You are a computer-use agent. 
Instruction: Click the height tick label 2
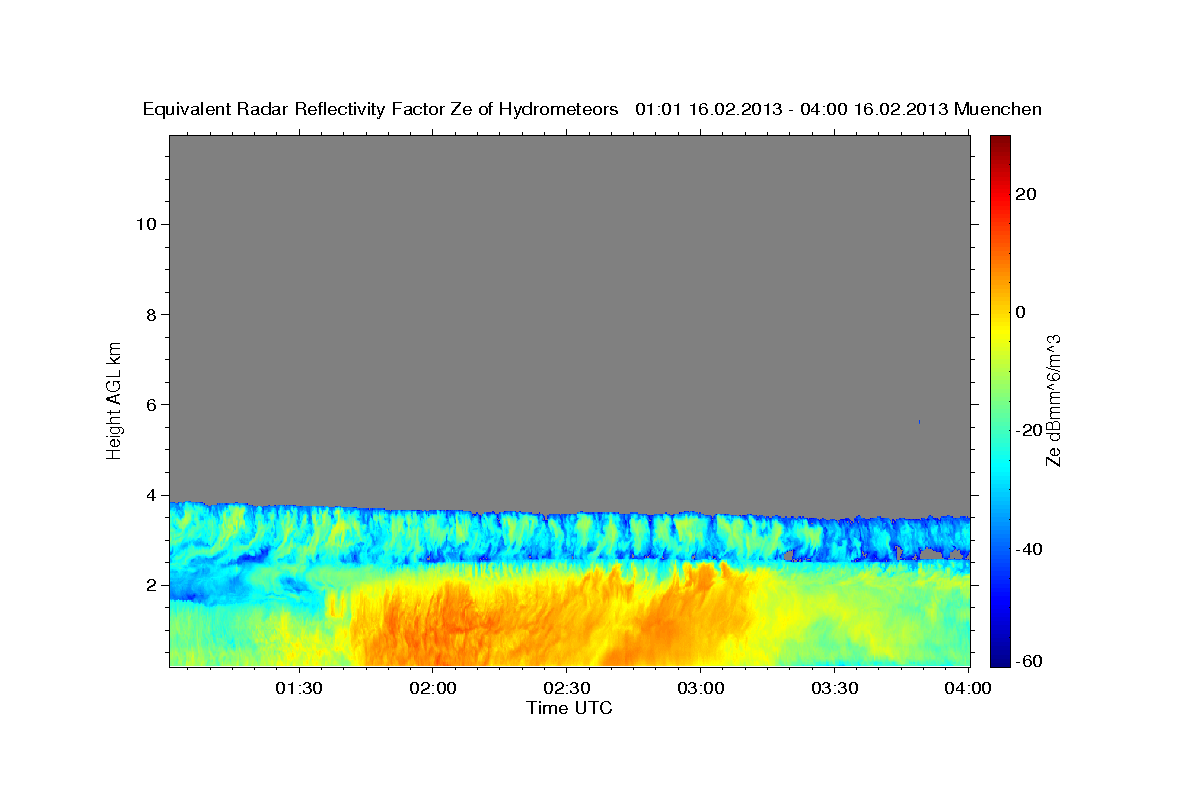point(151,585)
